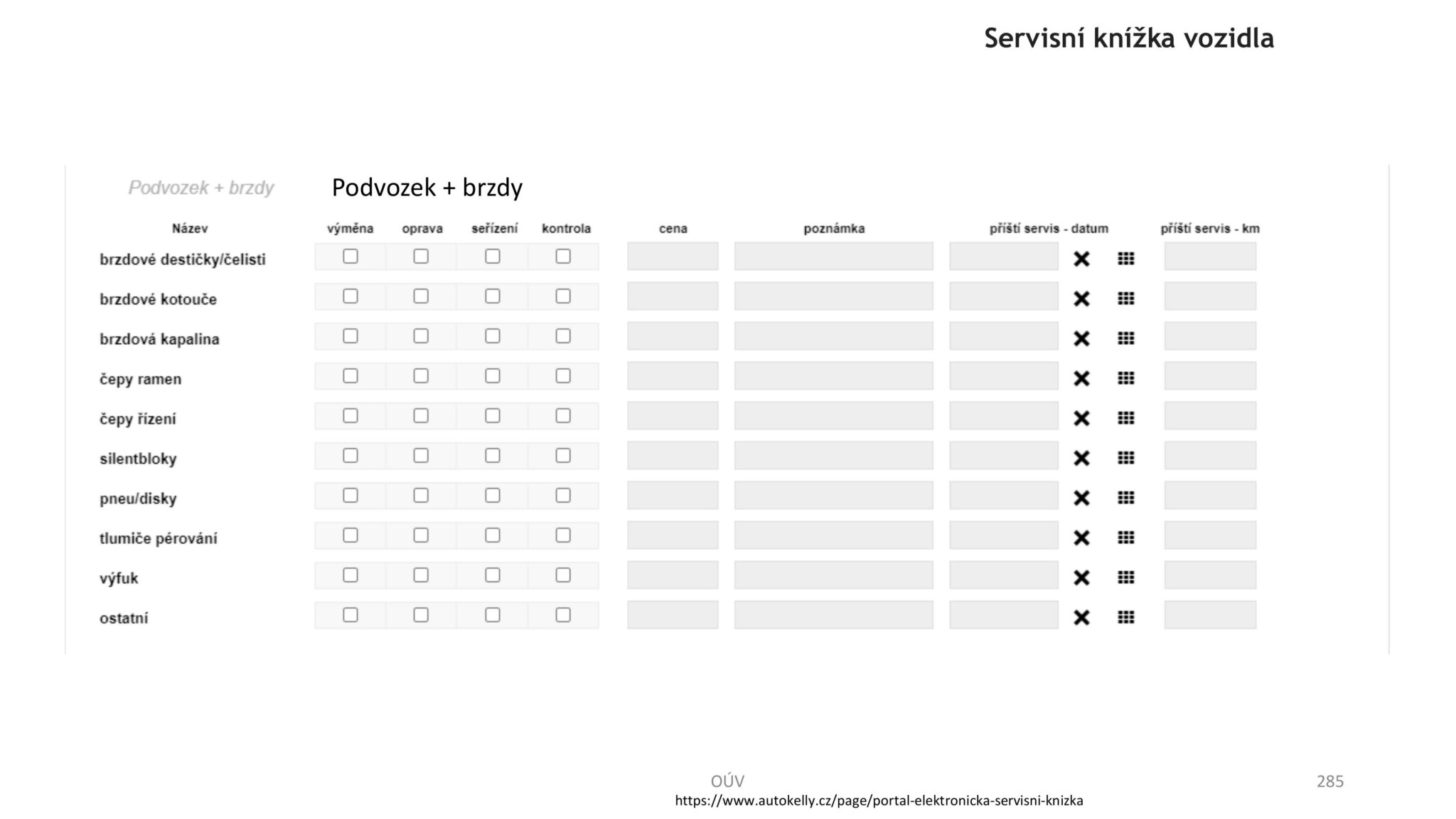Image resolution: width=1456 pixels, height=819 pixels.
Task: Clear next service date for brzdové destičky/čelisti
Action: tap(1081, 259)
